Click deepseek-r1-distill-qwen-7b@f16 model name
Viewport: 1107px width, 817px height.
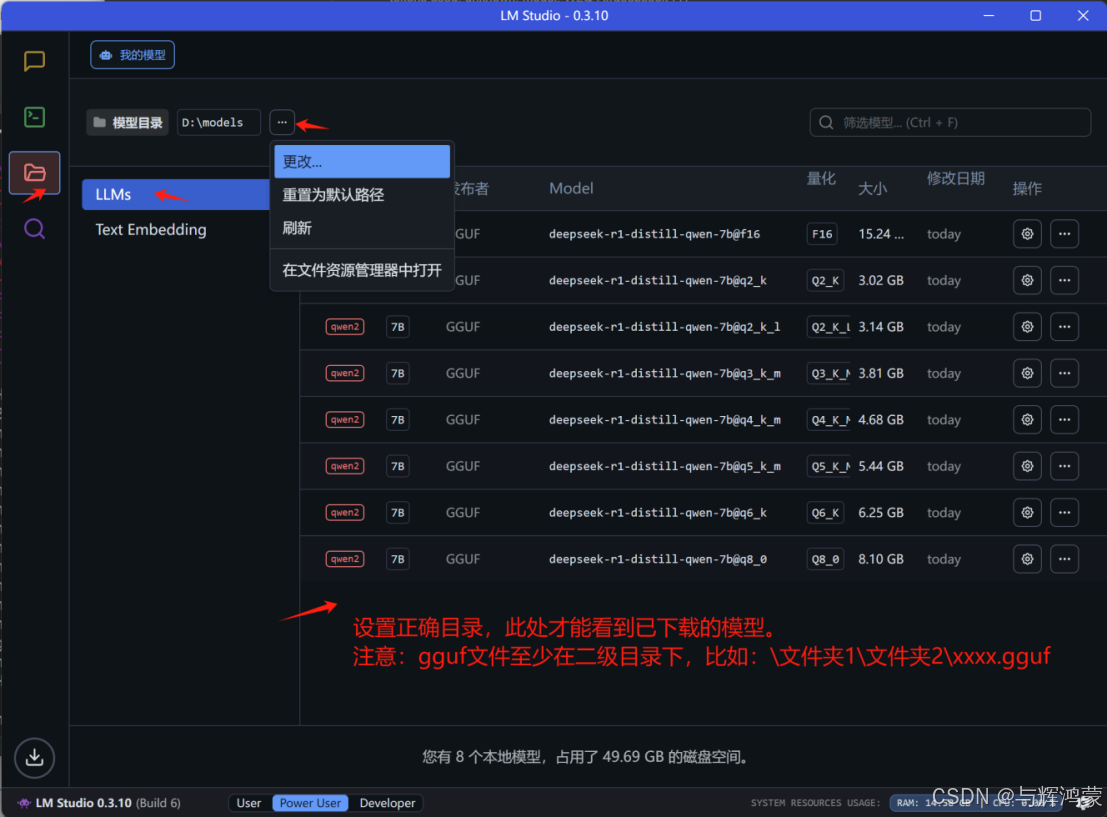pos(654,234)
